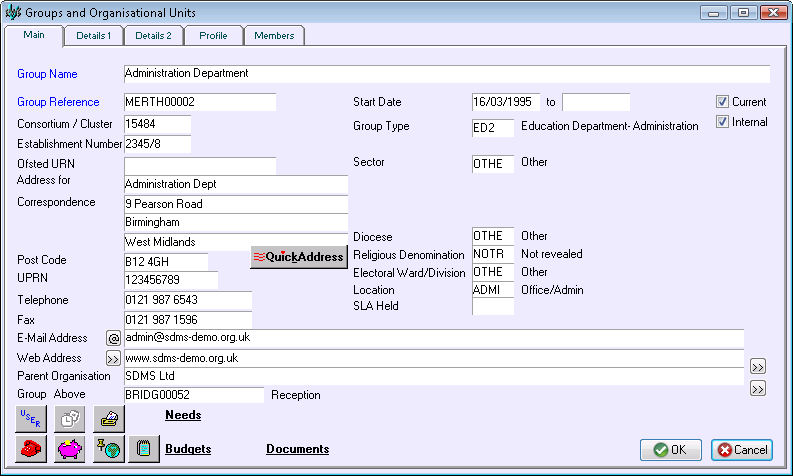Click the Cancel button
The image size is (793, 476).
click(742, 450)
